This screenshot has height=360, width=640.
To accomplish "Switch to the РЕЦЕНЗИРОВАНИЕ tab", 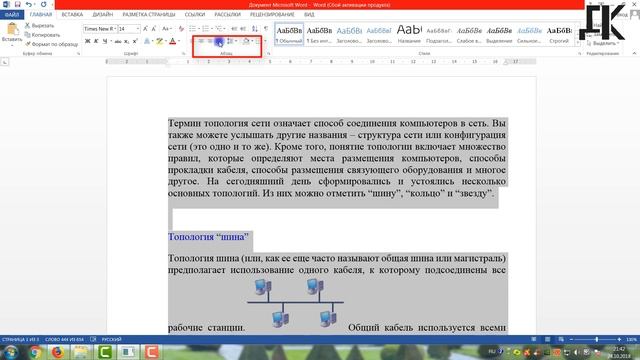I will point(272,15).
